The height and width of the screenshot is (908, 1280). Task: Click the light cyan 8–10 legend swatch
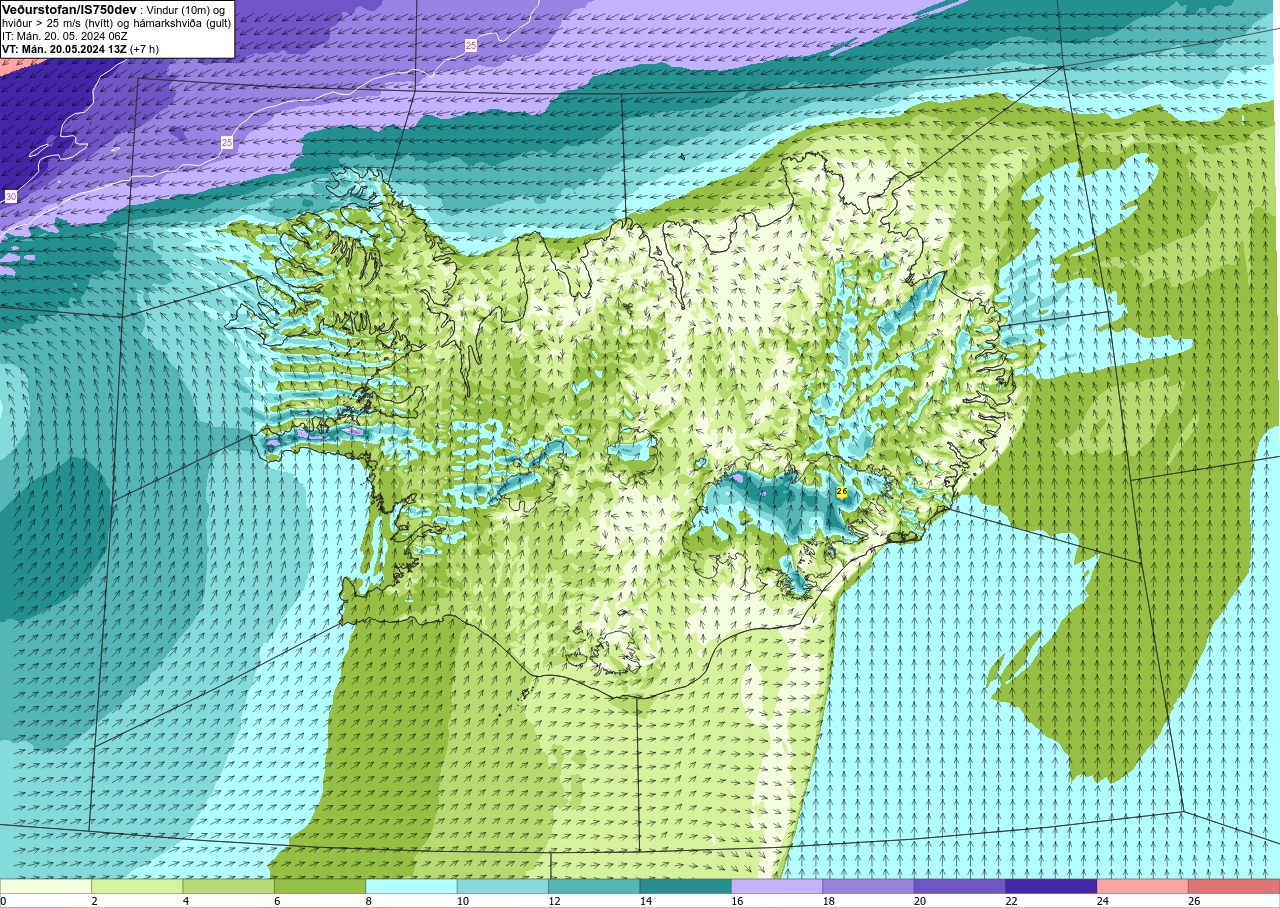[411, 886]
